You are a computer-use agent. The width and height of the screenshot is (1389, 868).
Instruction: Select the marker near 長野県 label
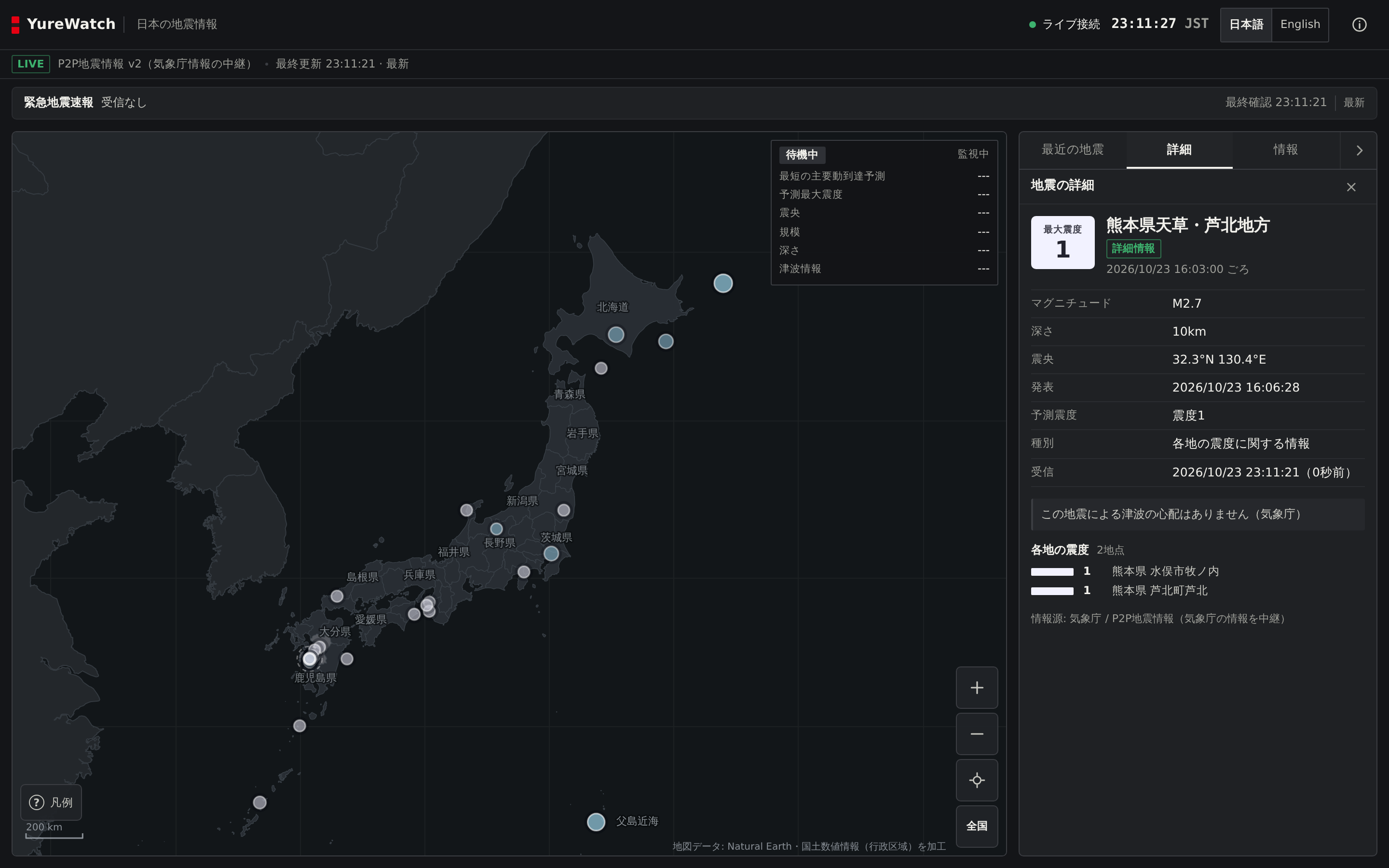click(x=496, y=529)
